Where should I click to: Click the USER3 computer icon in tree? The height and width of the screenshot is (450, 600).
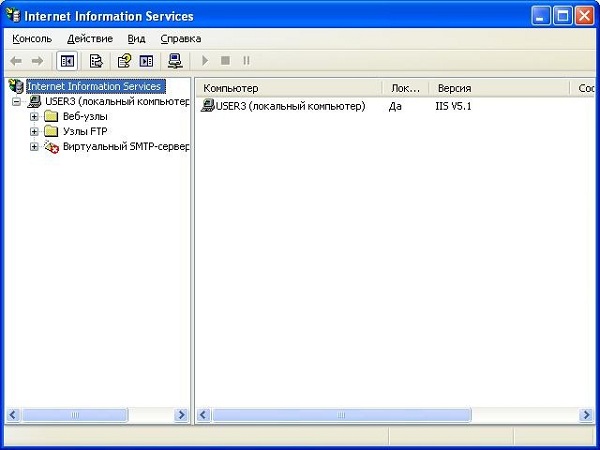[34, 101]
